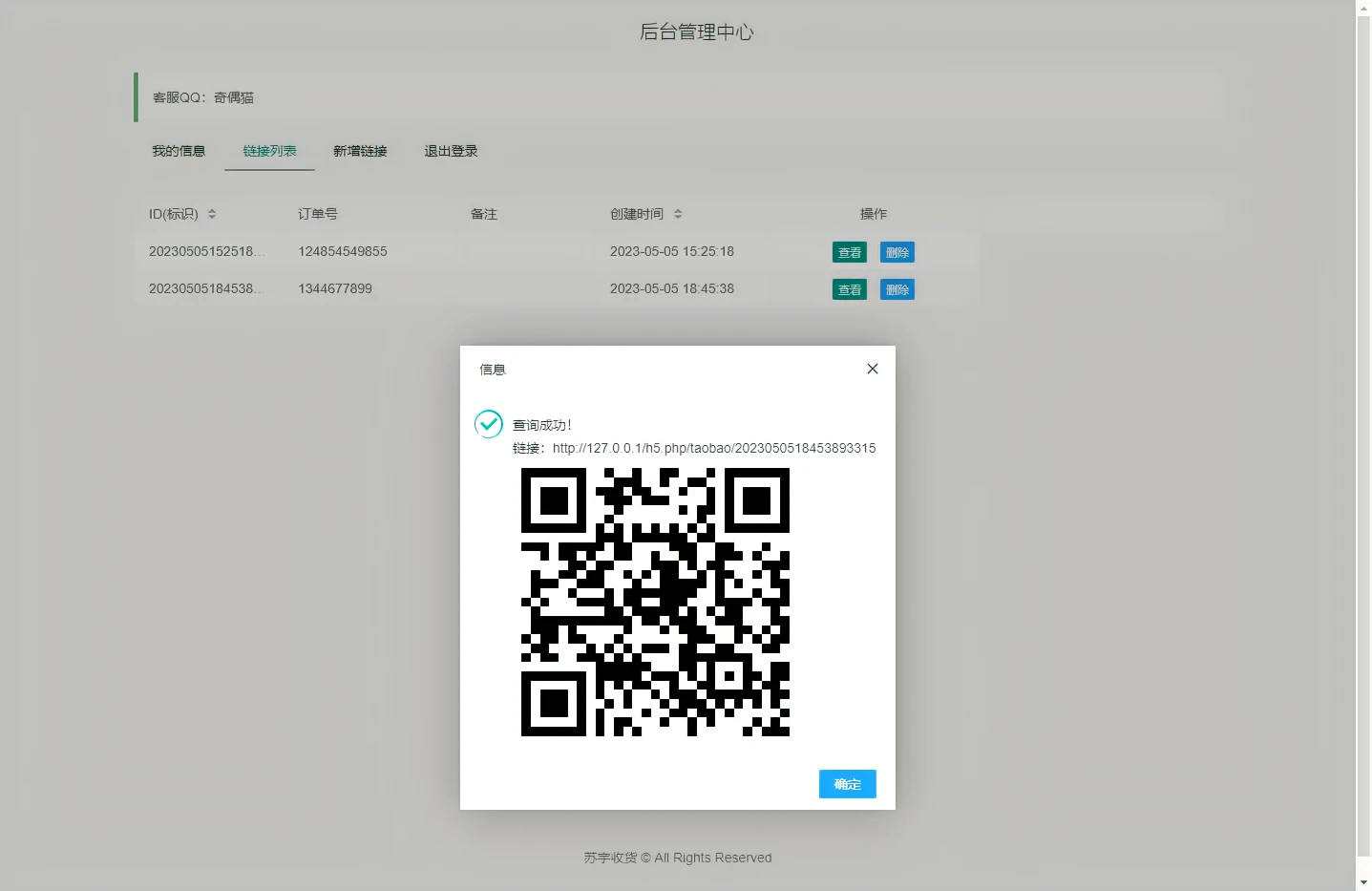Screen dimensions: 1372x891
Task: Select the 退出登录 tab
Action: click(x=451, y=151)
